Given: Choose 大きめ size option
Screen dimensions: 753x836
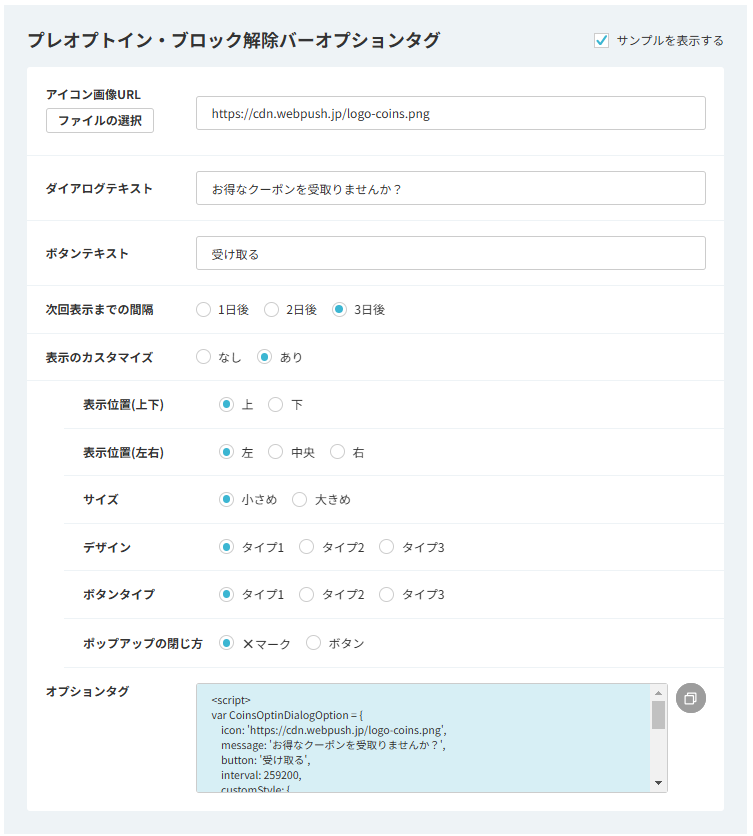Looking at the screenshot, I should [x=299, y=500].
